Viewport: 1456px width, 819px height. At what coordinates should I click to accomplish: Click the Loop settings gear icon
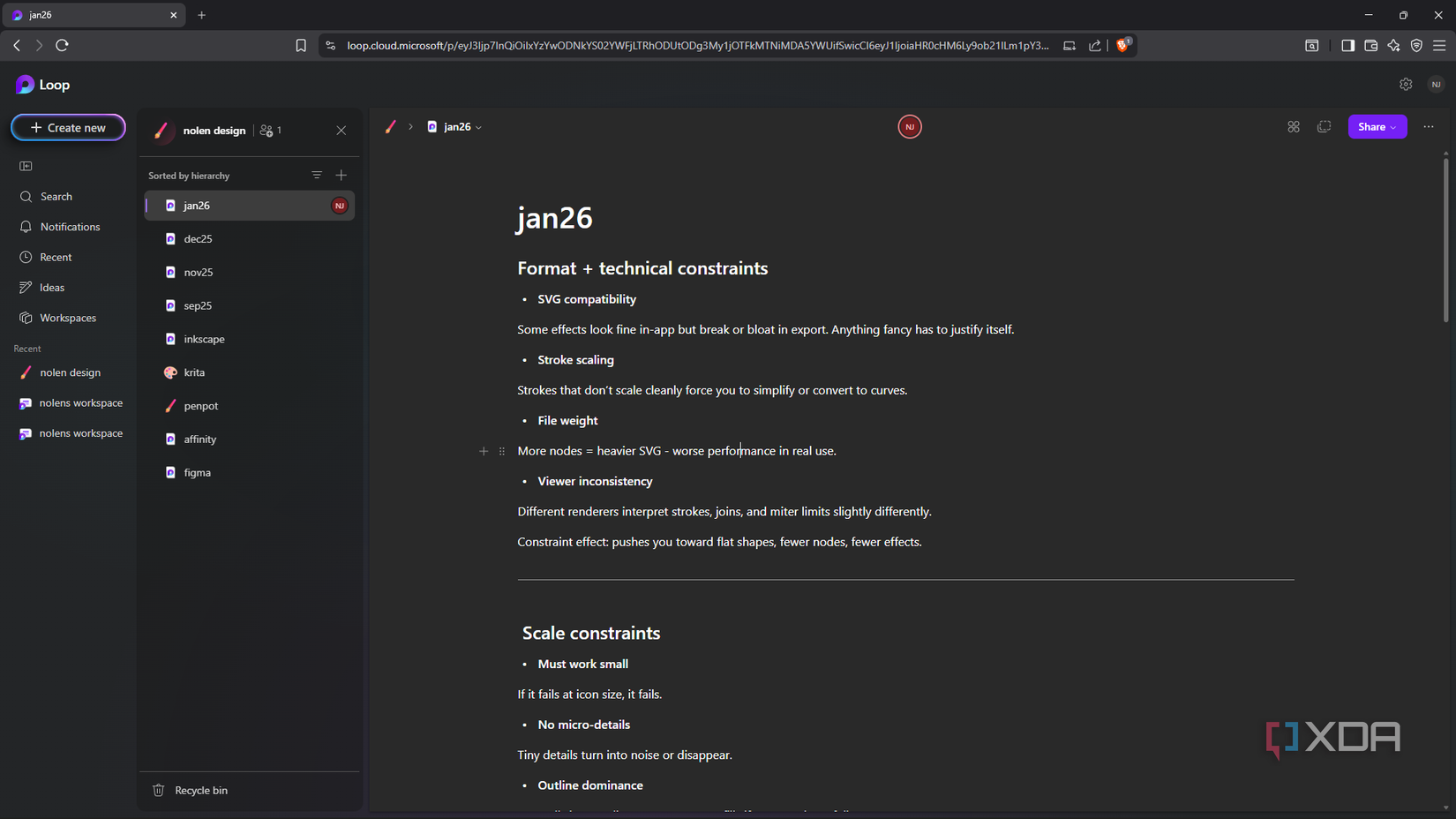[1406, 85]
